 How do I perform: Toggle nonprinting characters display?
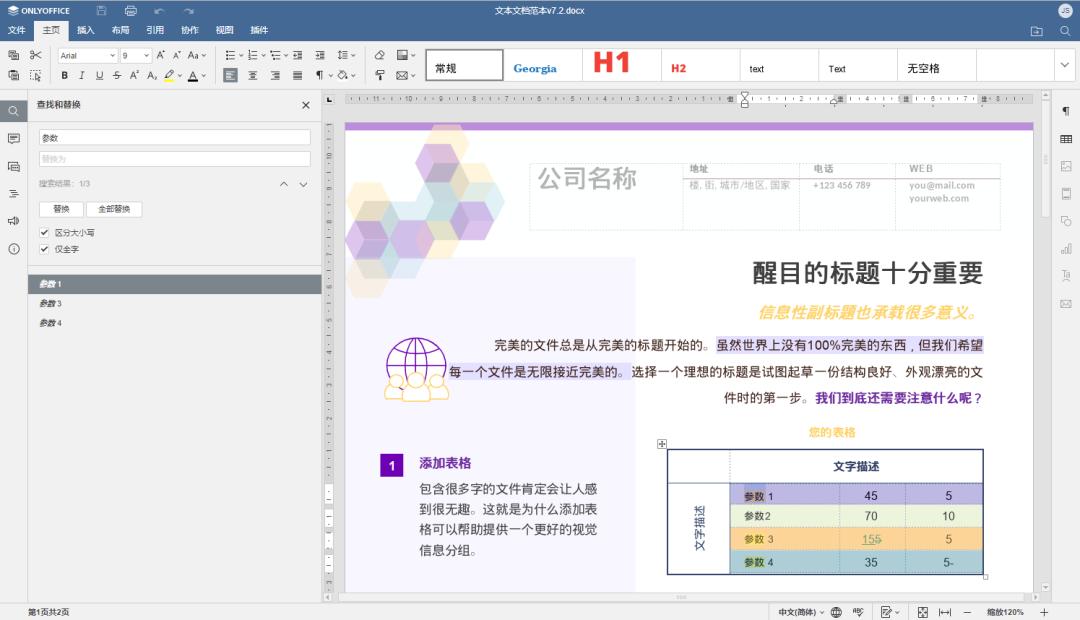coord(320,75)
